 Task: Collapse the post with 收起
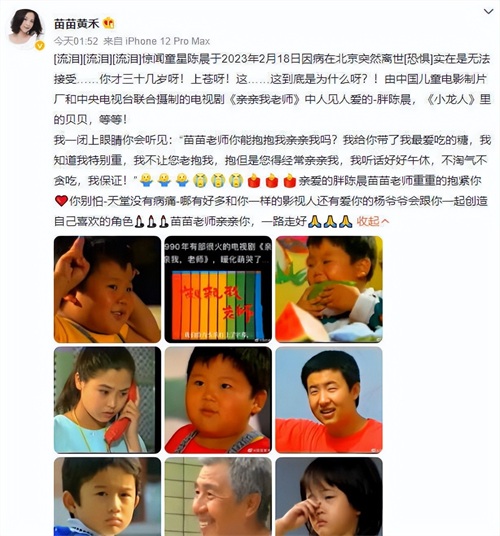tap(373, 222)
